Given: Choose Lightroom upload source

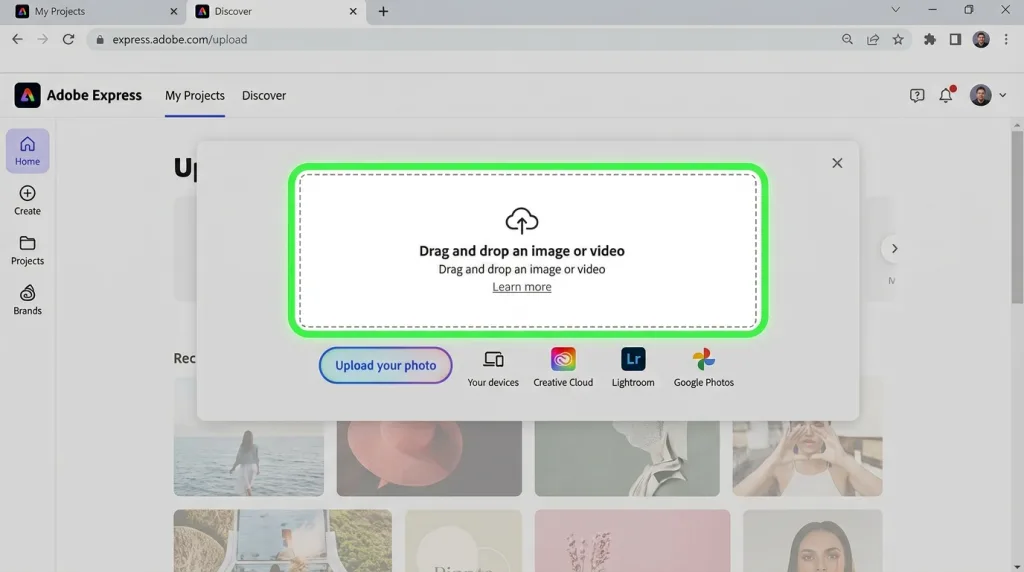Looking at the screenshot, I should 633,369.
